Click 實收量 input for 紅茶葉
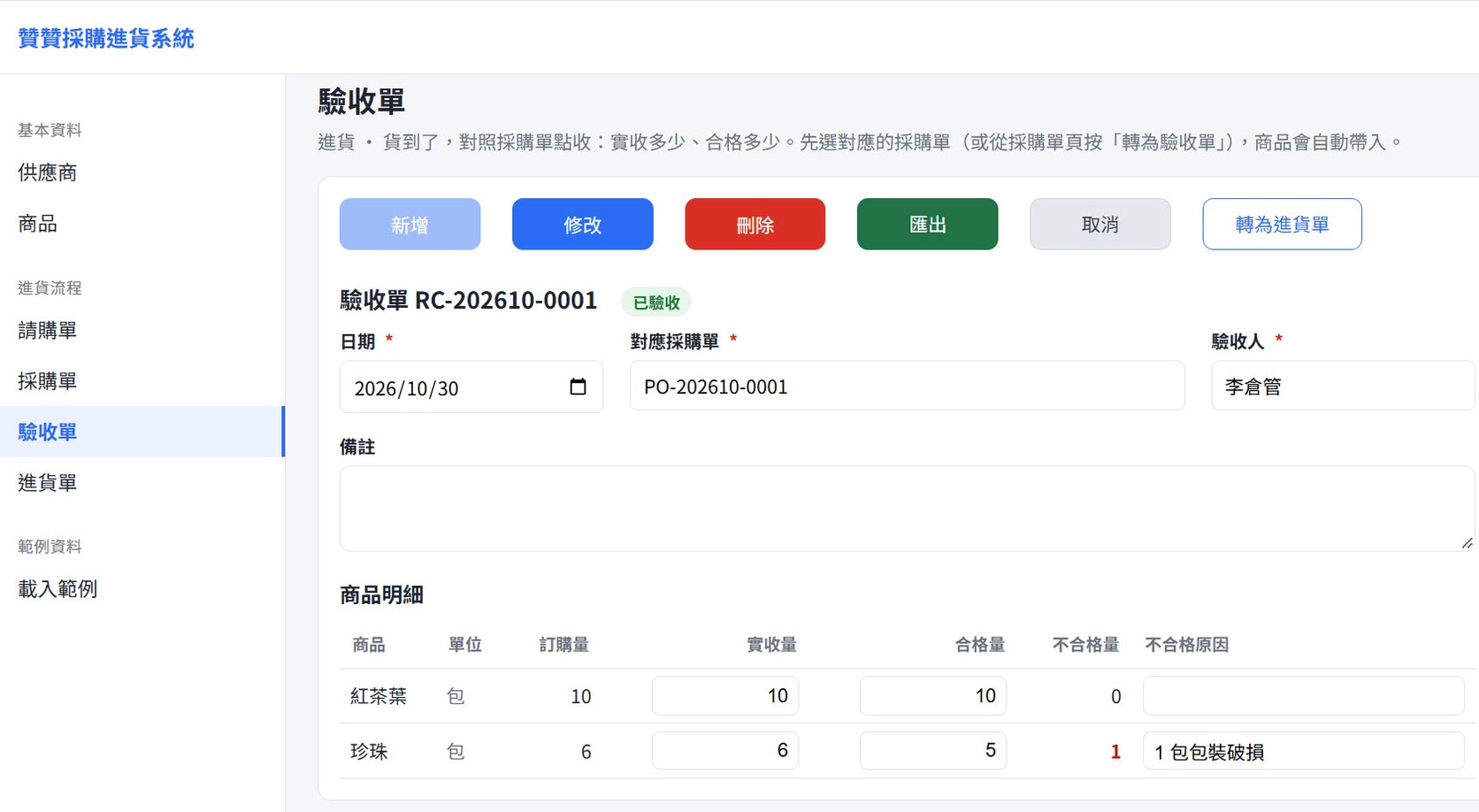The image size is (1479, 812). [x=725, y=695]
